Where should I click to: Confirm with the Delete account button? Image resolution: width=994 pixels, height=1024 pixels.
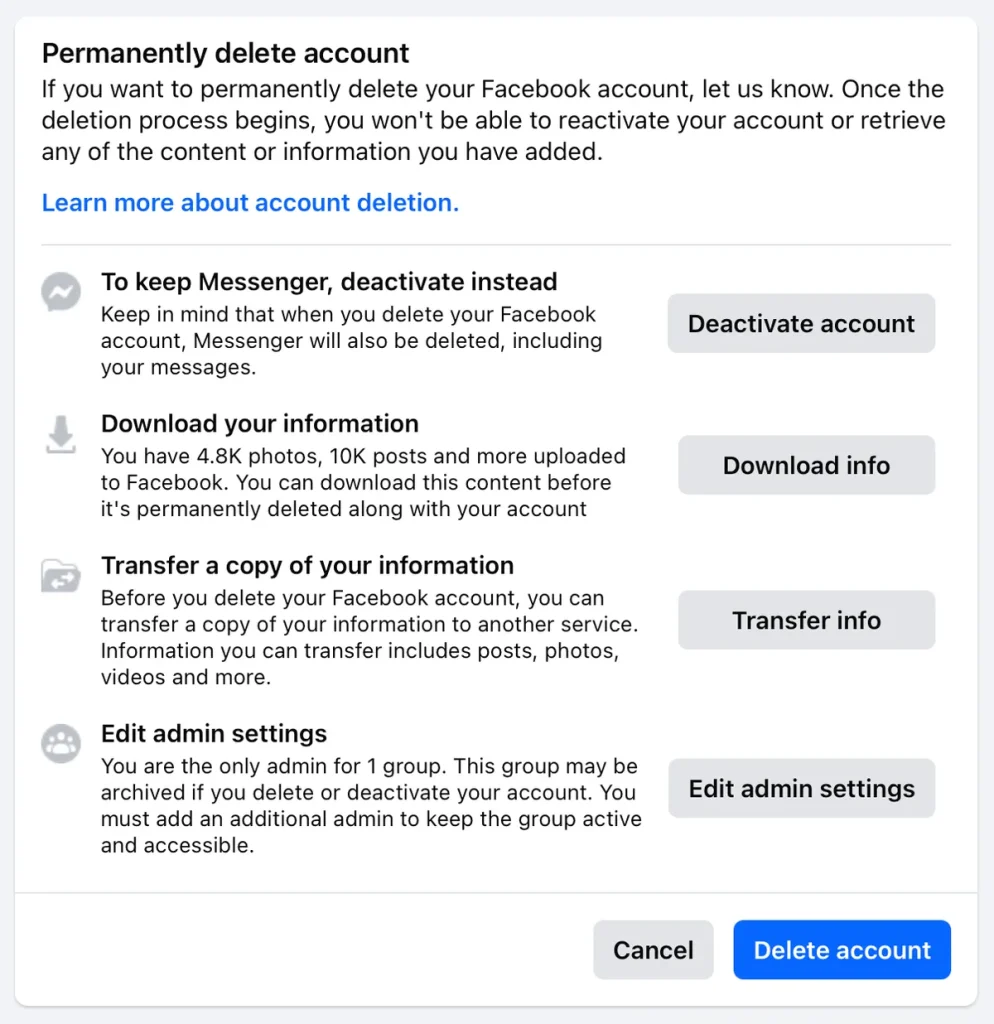pyautogui.click(x=841, y=950)
